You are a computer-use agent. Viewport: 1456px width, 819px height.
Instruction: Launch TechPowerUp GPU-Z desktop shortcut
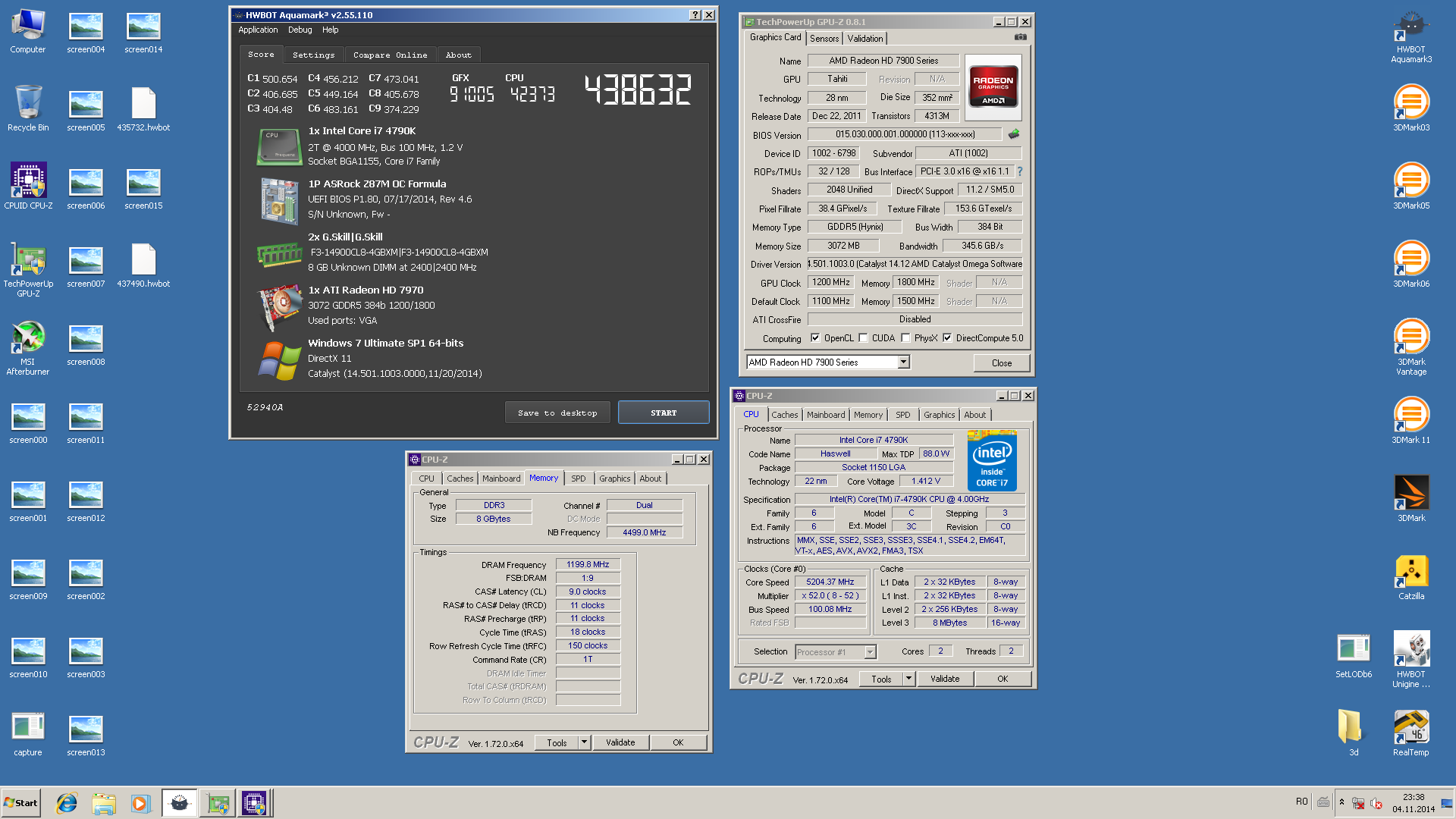point(28,269)
